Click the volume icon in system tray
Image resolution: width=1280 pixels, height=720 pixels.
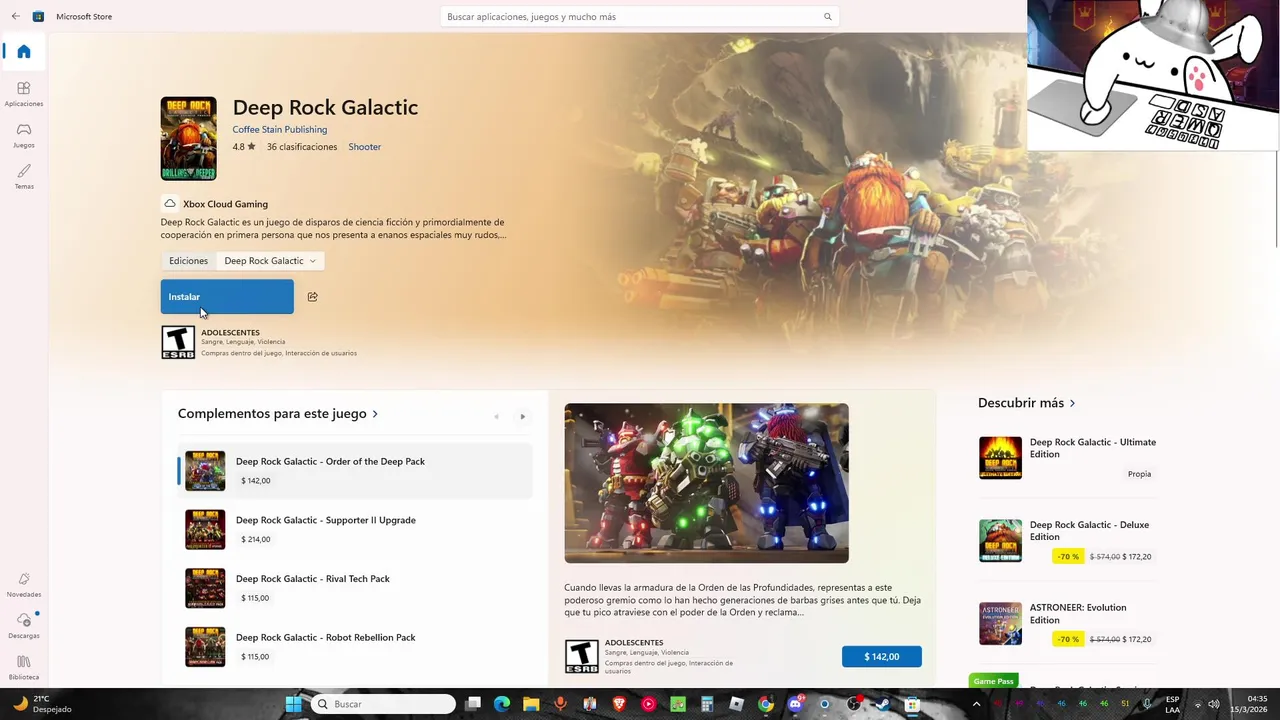click(1214, 704)
